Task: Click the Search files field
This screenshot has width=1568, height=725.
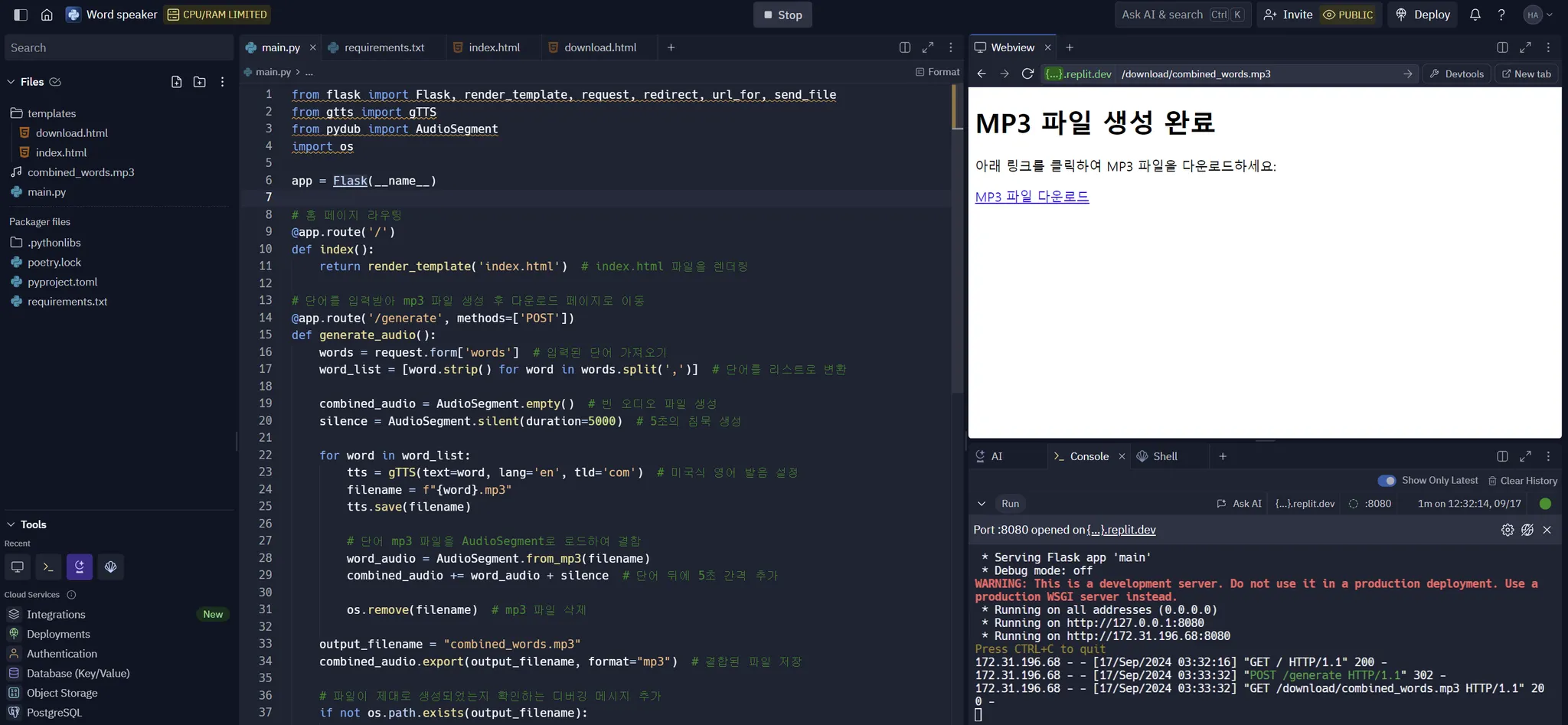Action: coord(119,47)
